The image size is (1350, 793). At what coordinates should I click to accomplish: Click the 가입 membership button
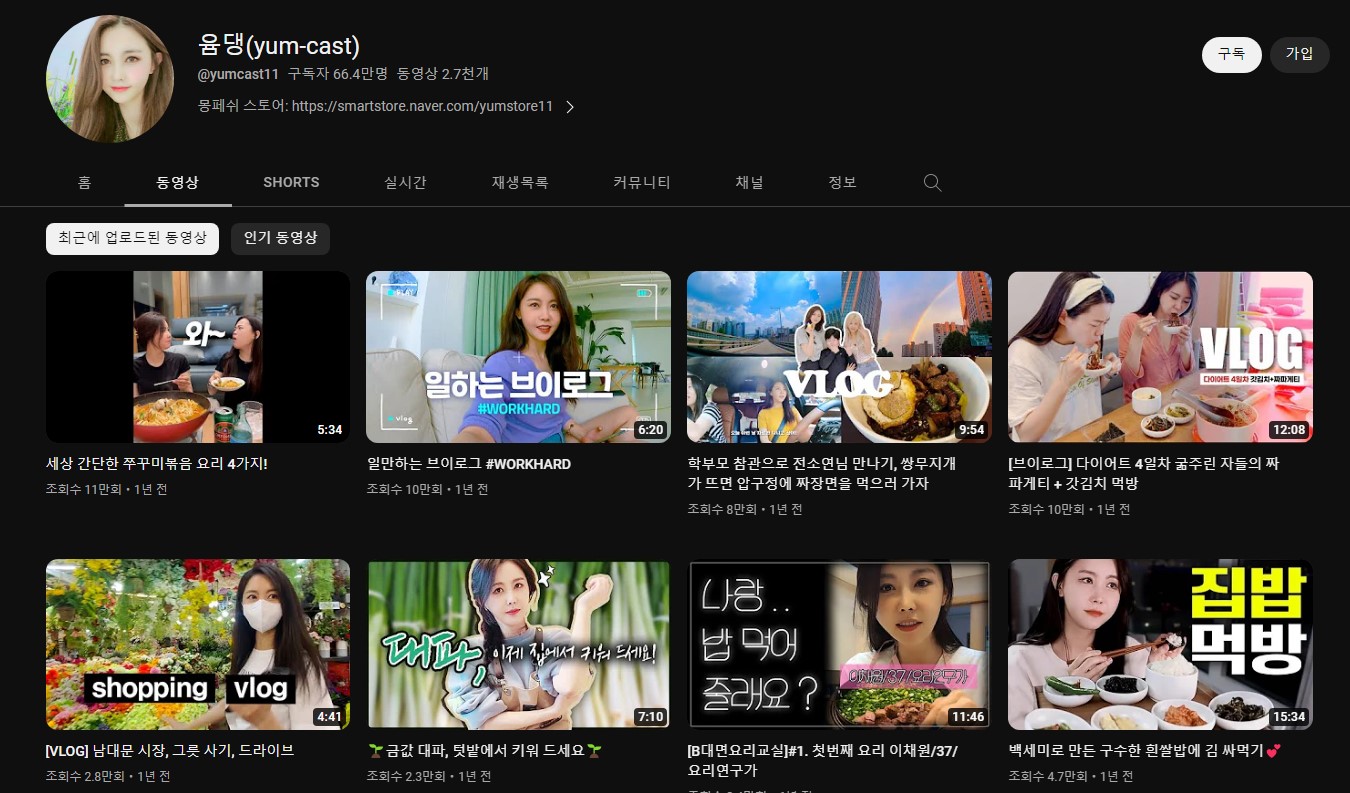[1299, 55]
